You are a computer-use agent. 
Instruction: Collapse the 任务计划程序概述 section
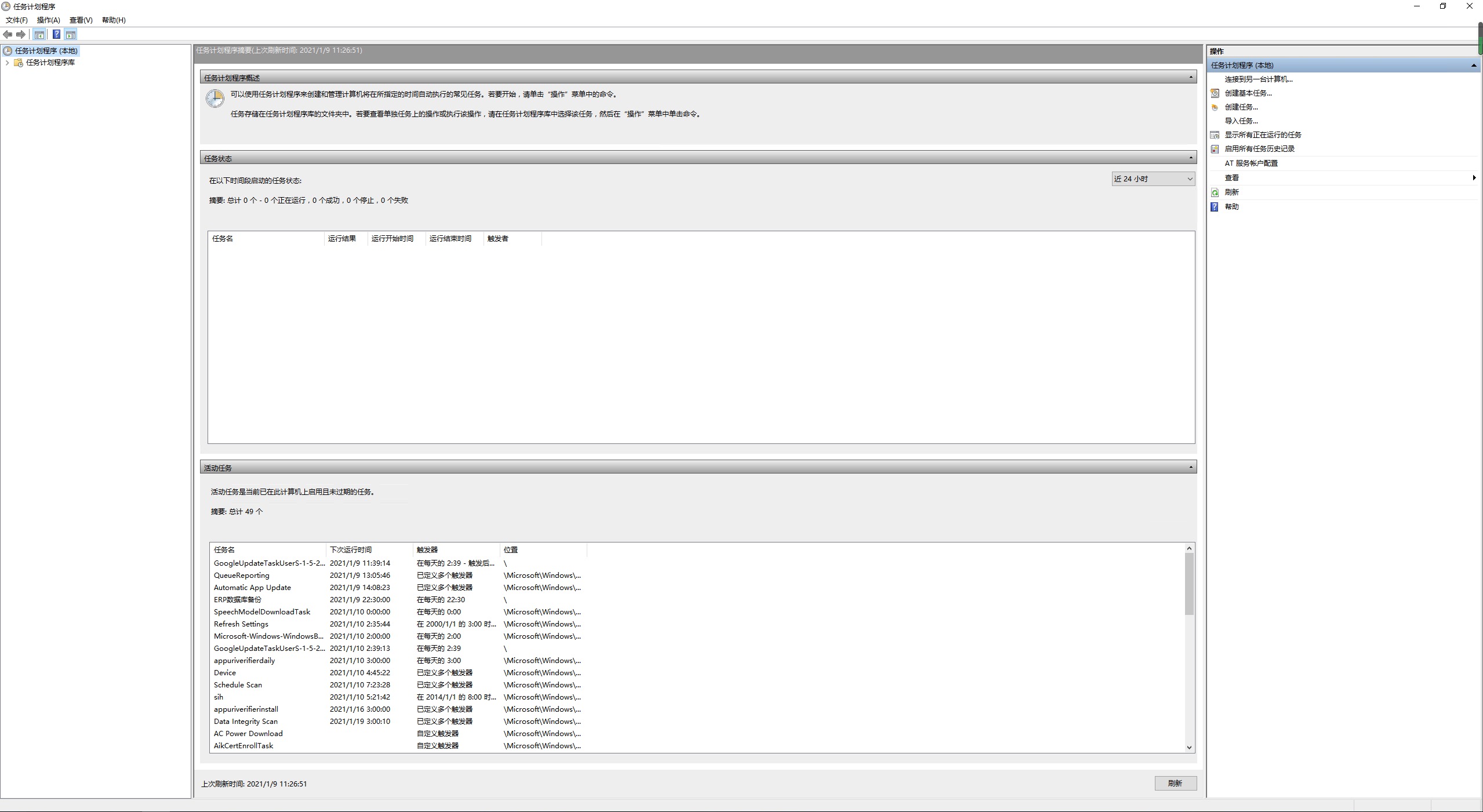tap(1191, 77)
